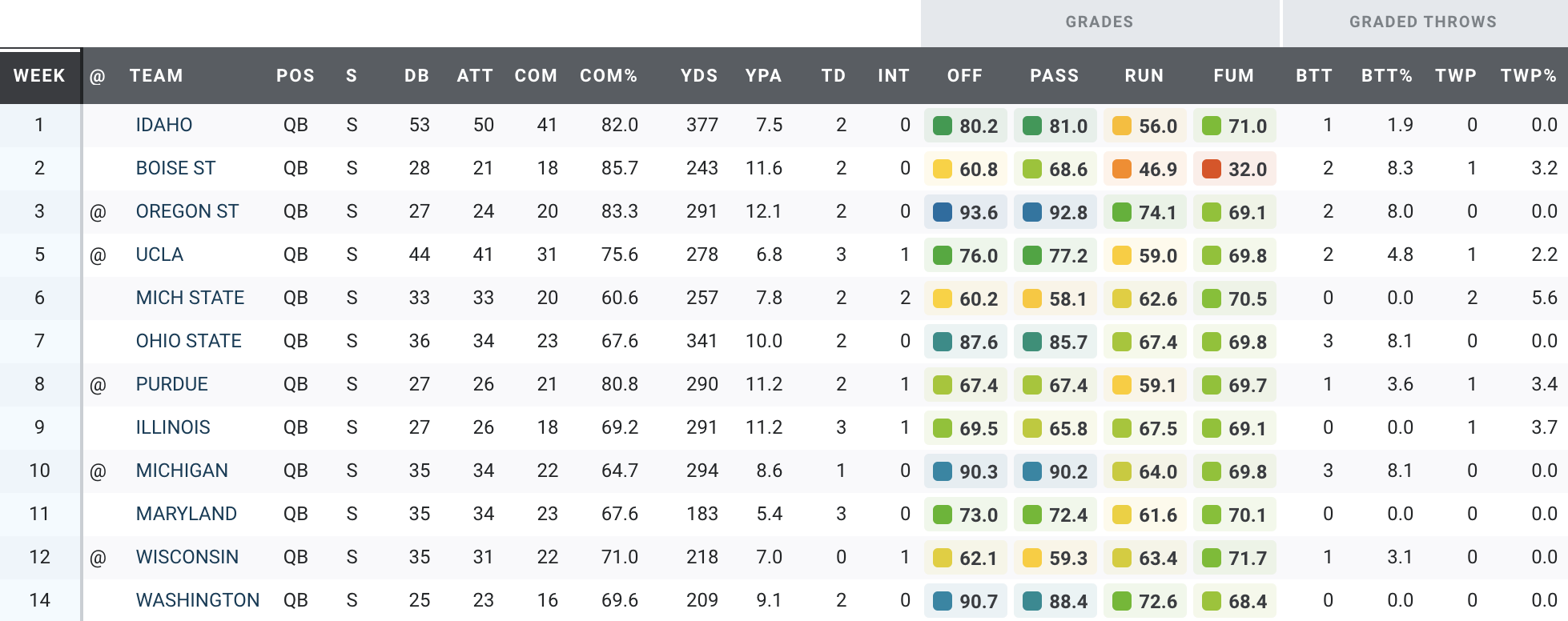Sort by the TWP% column header
The height and width of the screenshot is (621, 1568).
1528,76
